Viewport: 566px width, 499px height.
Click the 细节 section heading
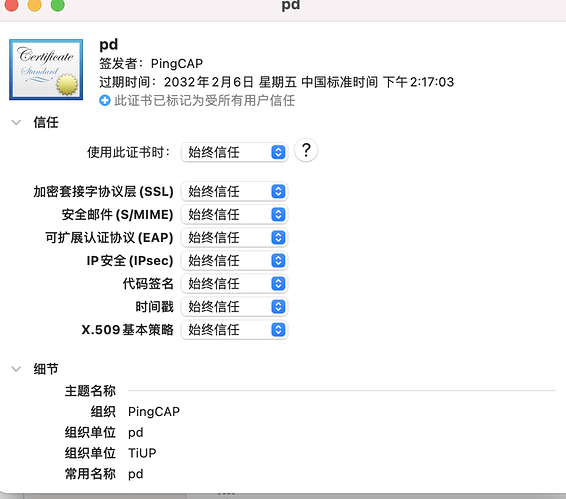tap(46, 369)
